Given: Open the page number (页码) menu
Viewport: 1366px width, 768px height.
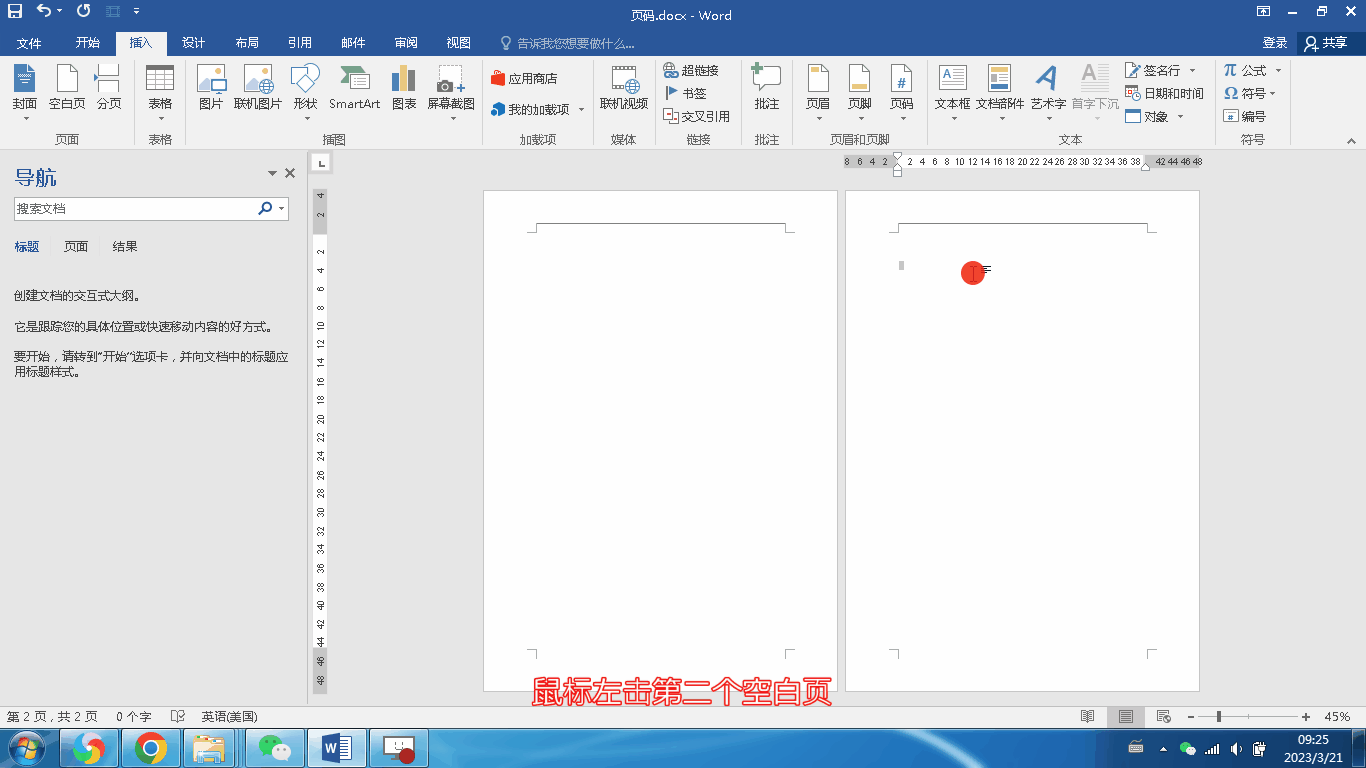Looking at the screenshot, I should [902, 92].
